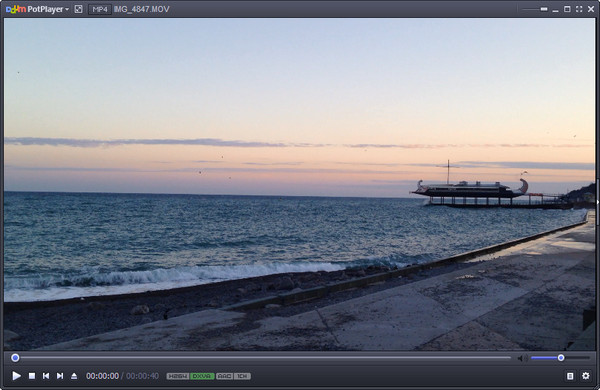
Task: Click the video display area
Action: point(299,184)
